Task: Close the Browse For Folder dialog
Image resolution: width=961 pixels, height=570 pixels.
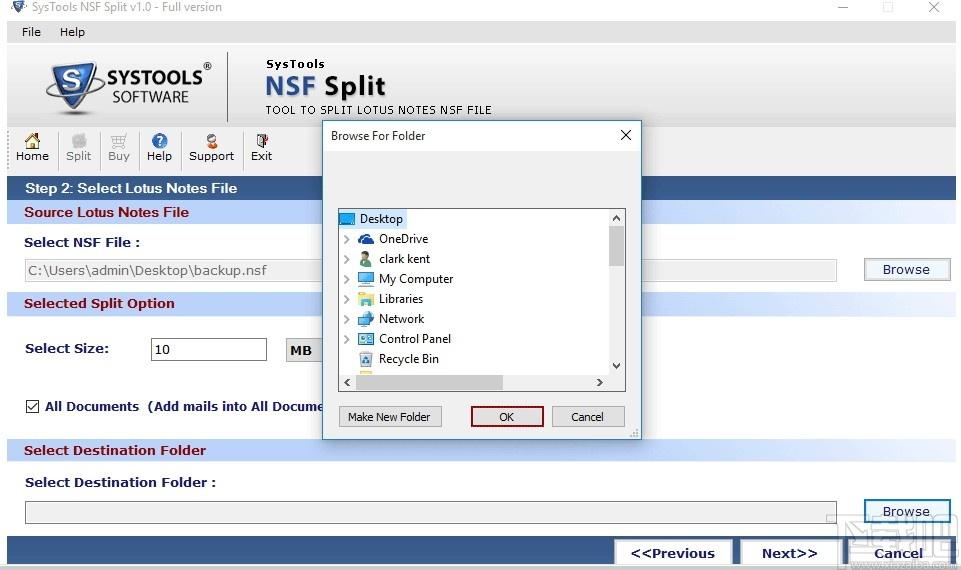Action: pos(626,135)
